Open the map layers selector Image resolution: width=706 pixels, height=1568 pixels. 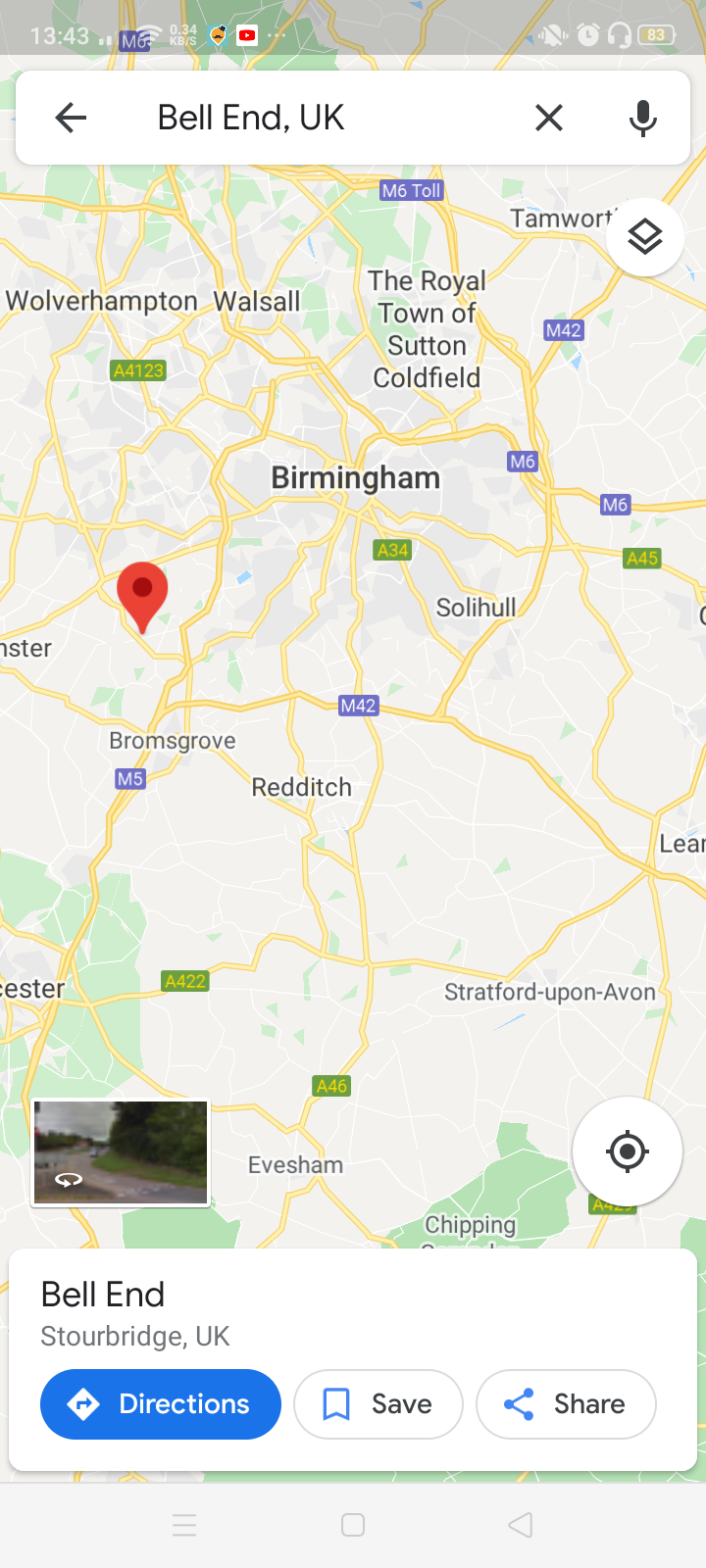click(x=645, y=237)
